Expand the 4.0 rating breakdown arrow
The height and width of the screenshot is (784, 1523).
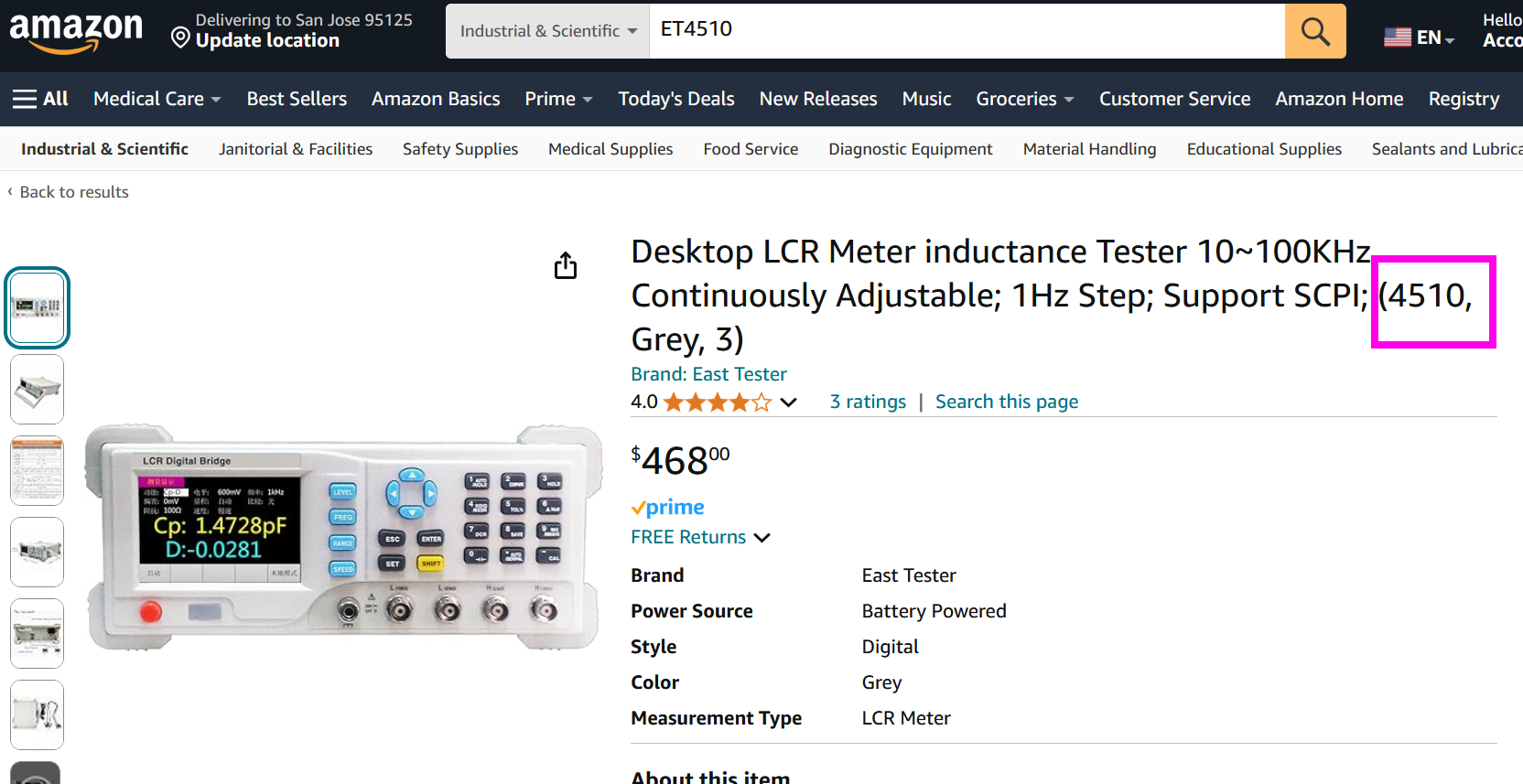788,403
